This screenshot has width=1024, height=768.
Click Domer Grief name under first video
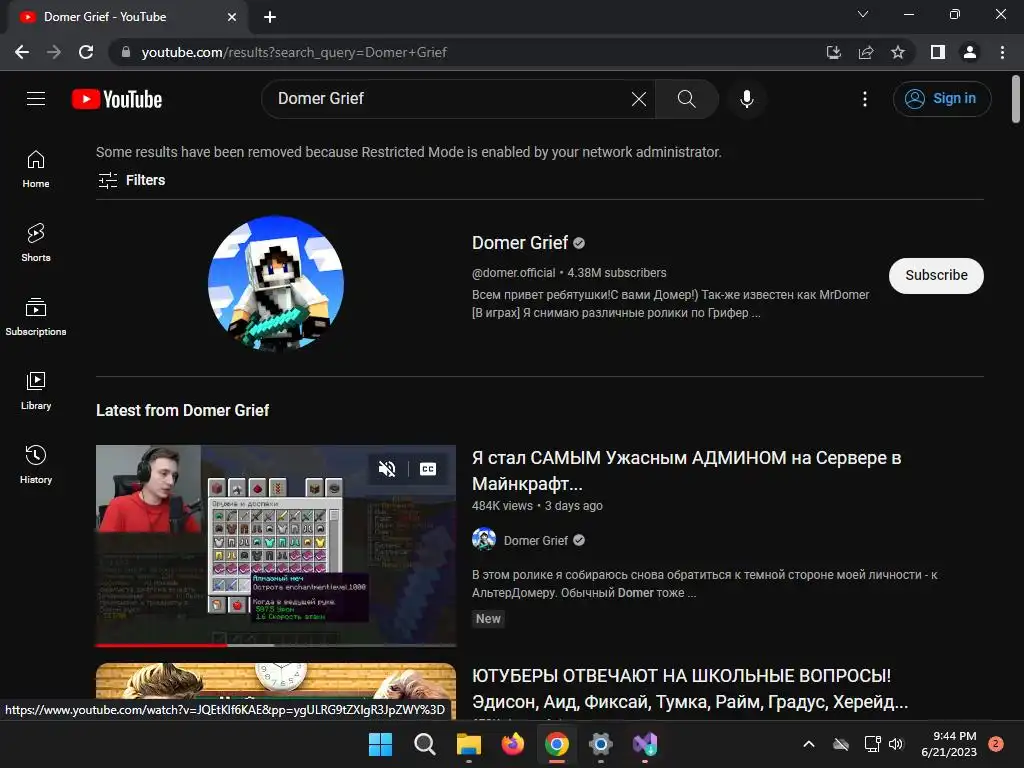click(536, 541)
